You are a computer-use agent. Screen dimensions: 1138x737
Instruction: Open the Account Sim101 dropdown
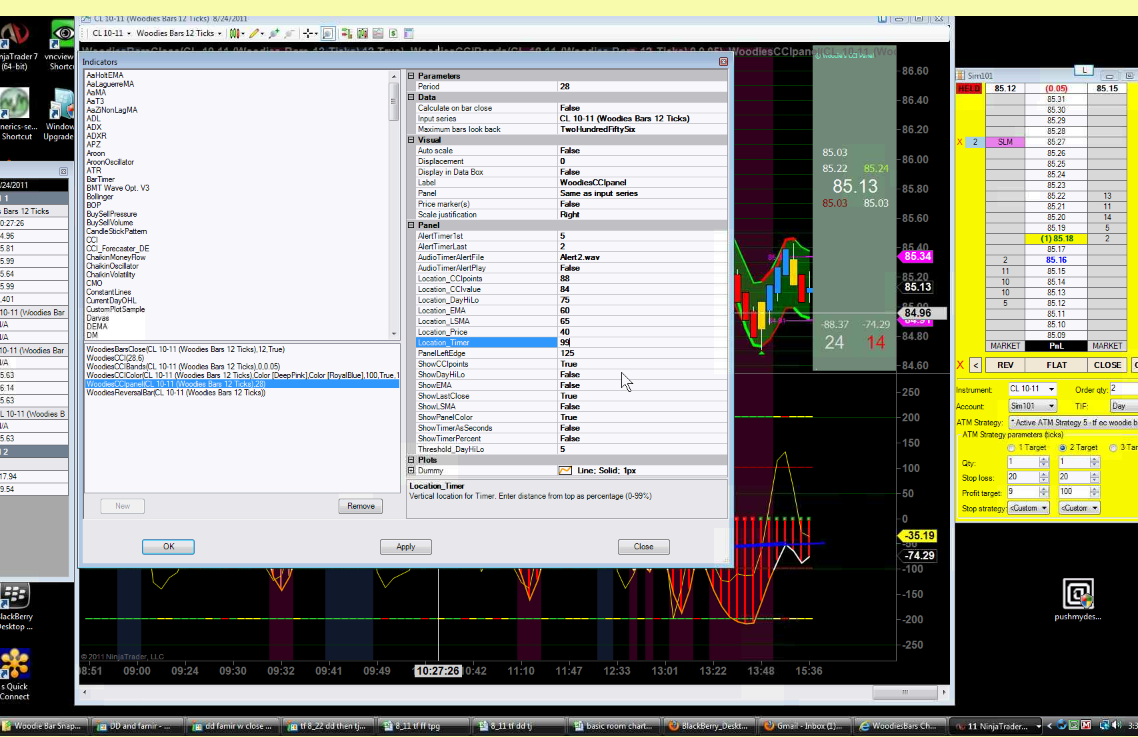tap(1033, 407)
